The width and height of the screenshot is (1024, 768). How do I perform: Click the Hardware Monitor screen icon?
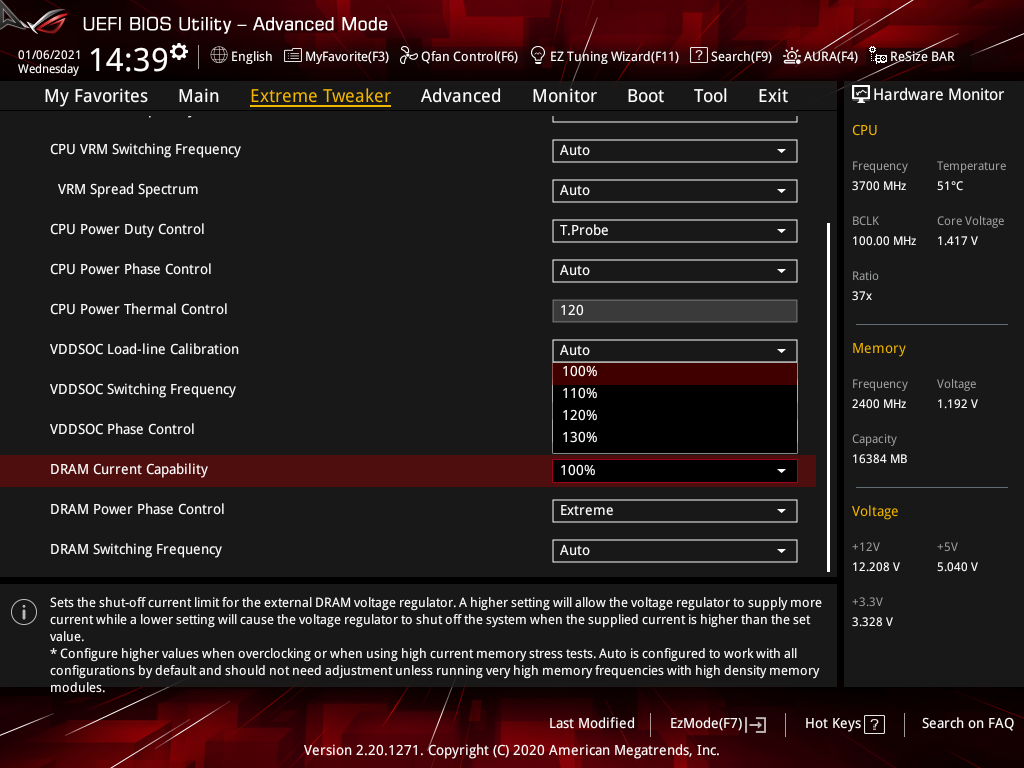pos(861,95)
